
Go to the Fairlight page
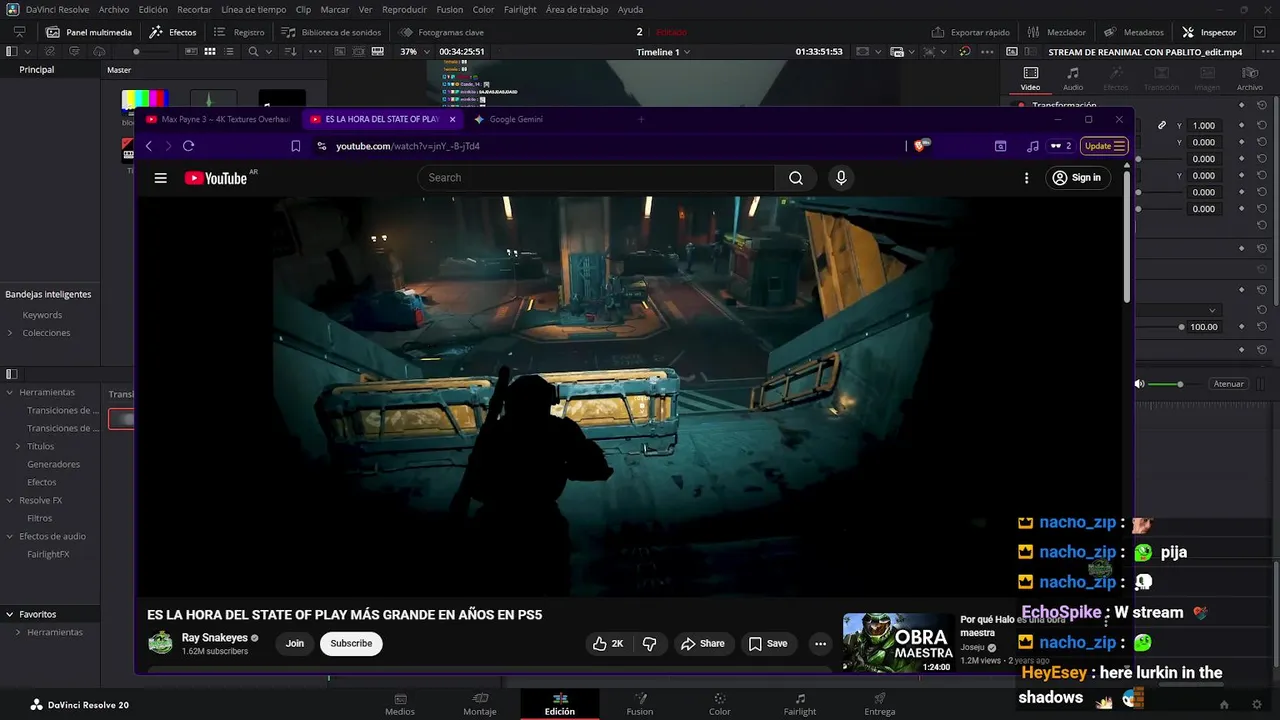[x=800, y=704]
